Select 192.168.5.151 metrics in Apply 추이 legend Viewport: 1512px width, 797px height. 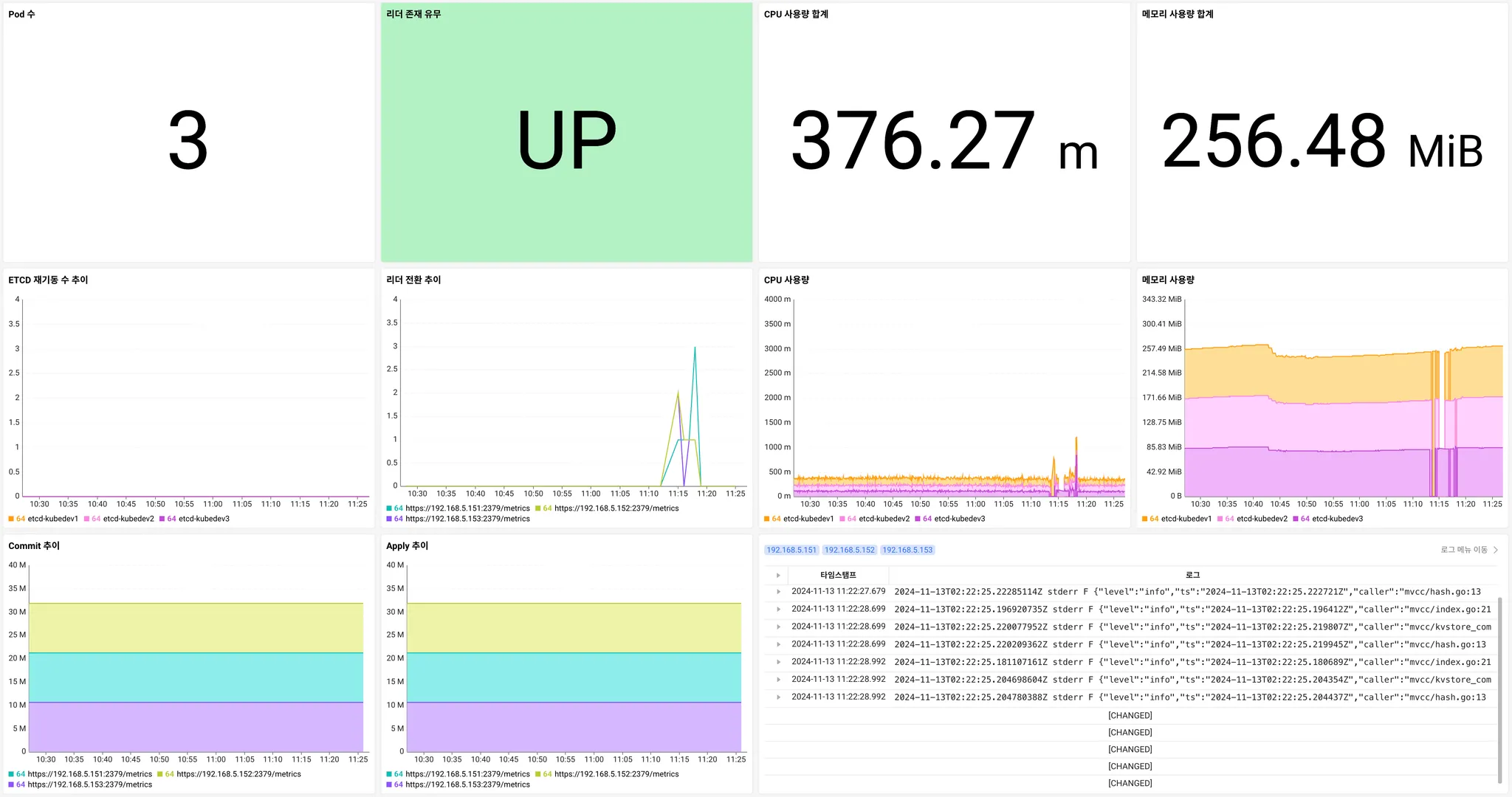458,774
